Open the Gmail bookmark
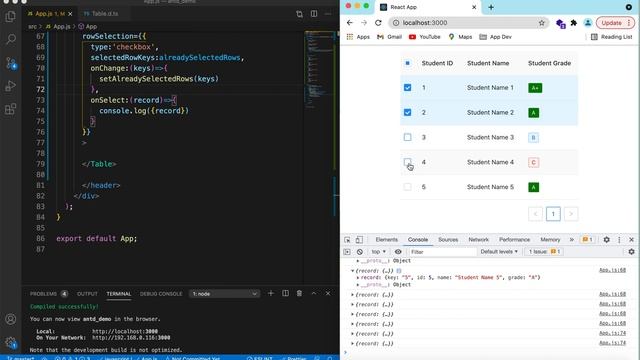This screenshot has width=640, height=360. click(389, 37)
